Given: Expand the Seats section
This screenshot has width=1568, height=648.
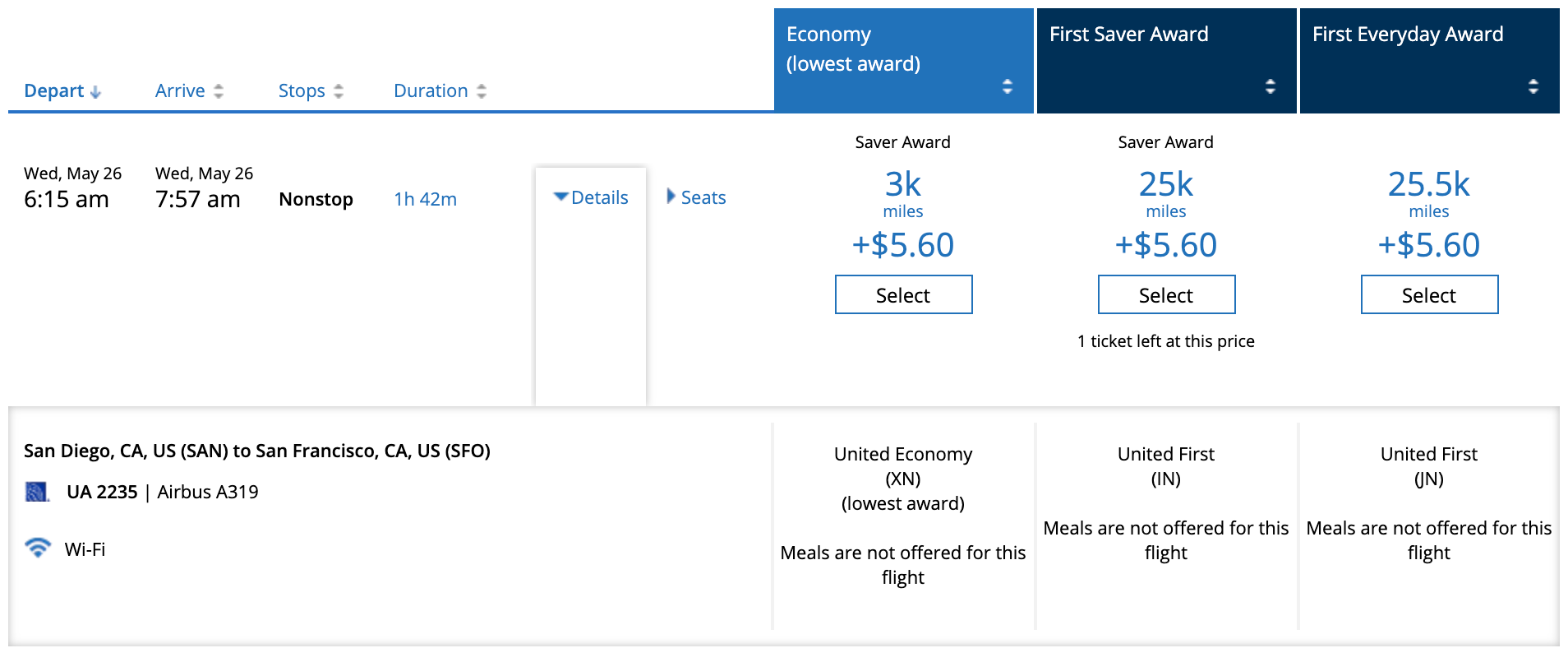Looking at the screenshot, I should pyautogui.click(x=696, y=197).
